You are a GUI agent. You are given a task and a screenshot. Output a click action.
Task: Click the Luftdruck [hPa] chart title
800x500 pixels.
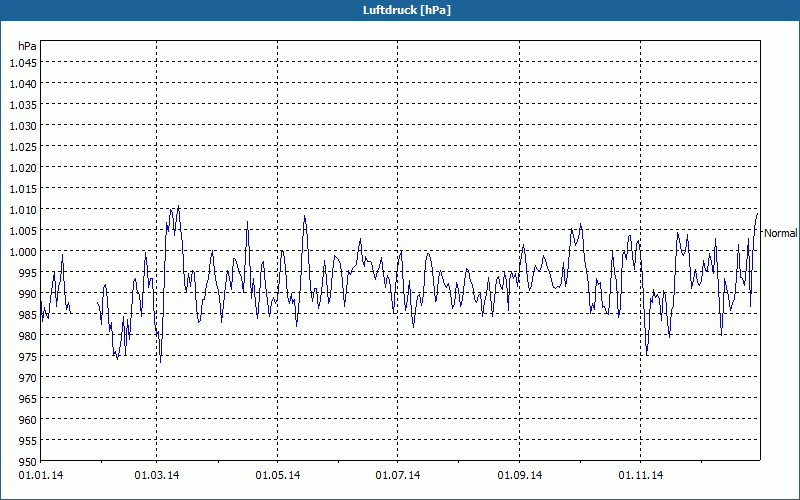tap(407, 10)
